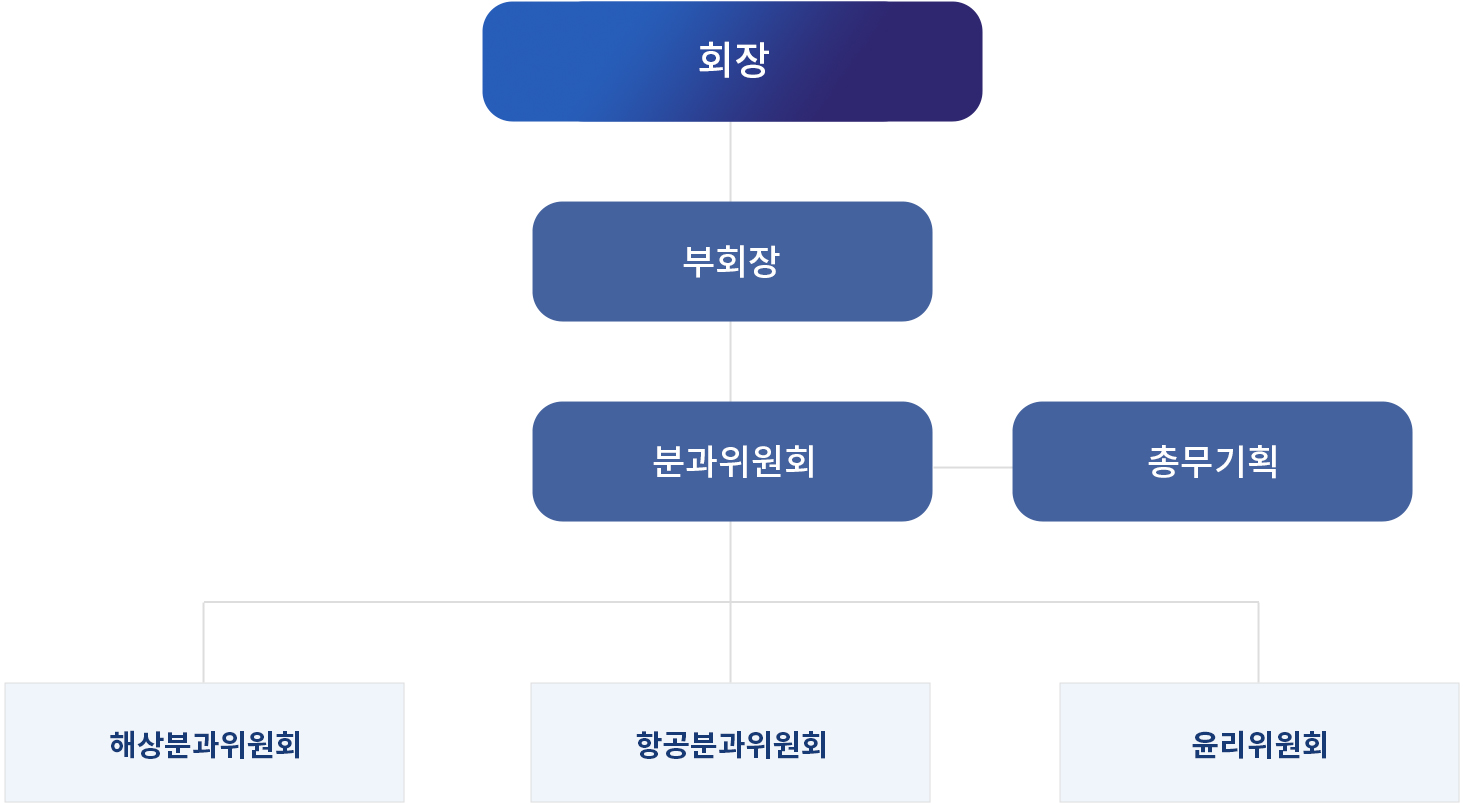The image size is (1463, 804).
Task: Open the 해상분과위원회 box
Action: (x=205, y=744)
